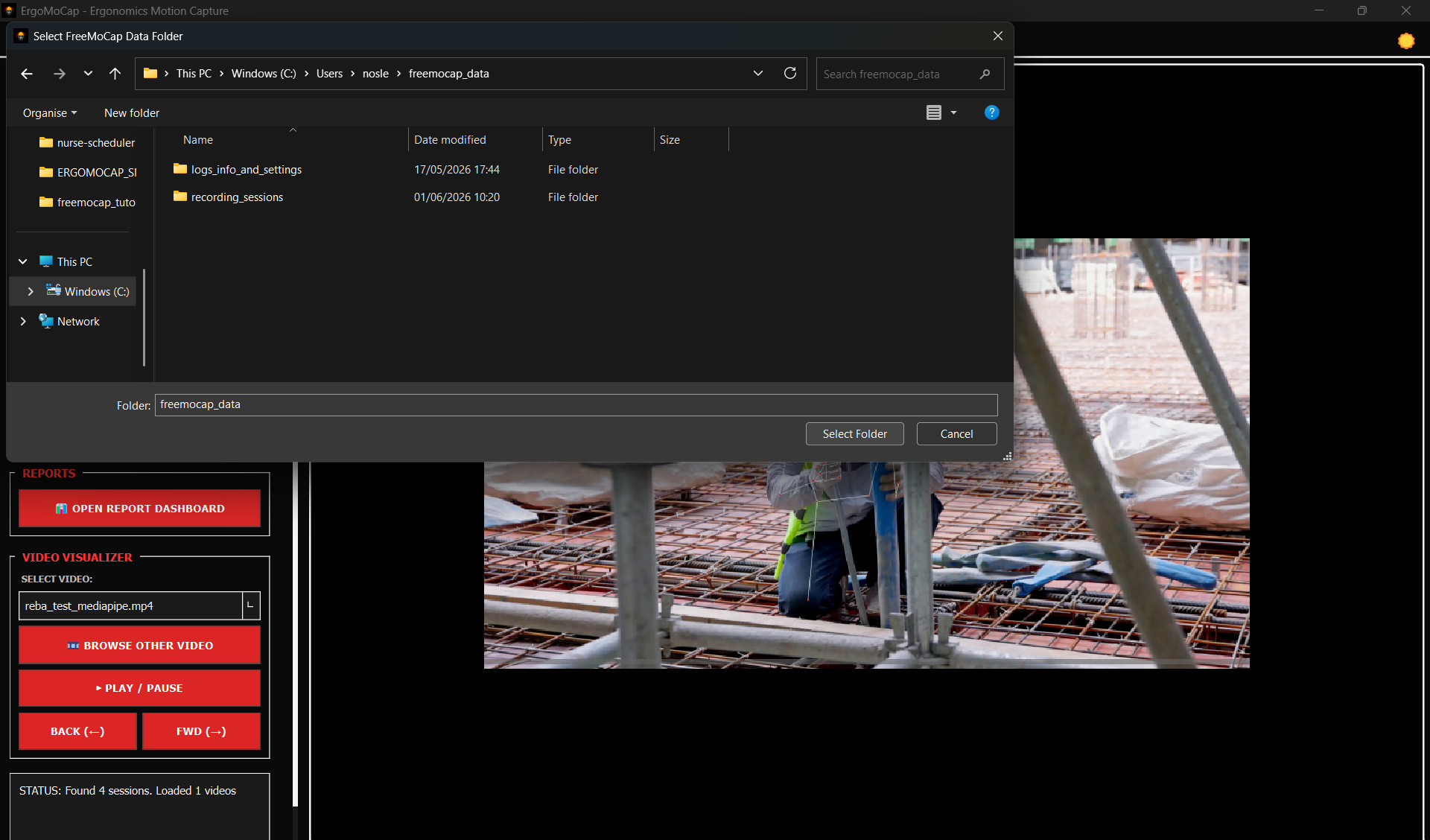The height and width of the screenshot is (840, 1430).
Task: Go forward in folder dialog navigation
Action: pos(59,74)
